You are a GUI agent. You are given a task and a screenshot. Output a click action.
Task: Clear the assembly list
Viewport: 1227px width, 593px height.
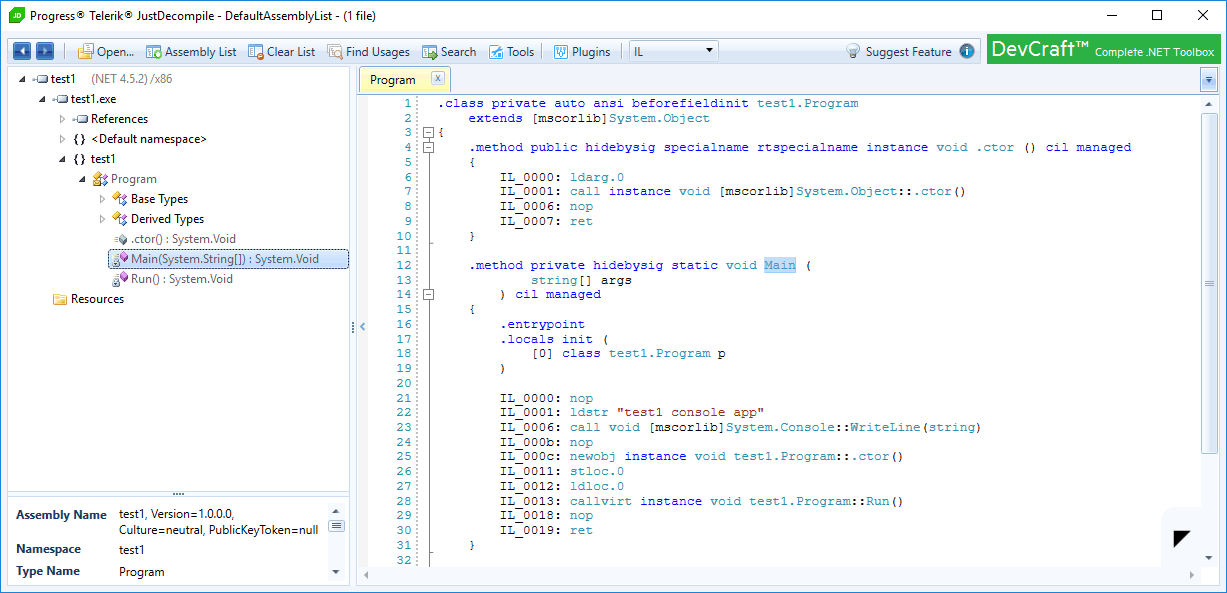[x=282, y=52]
